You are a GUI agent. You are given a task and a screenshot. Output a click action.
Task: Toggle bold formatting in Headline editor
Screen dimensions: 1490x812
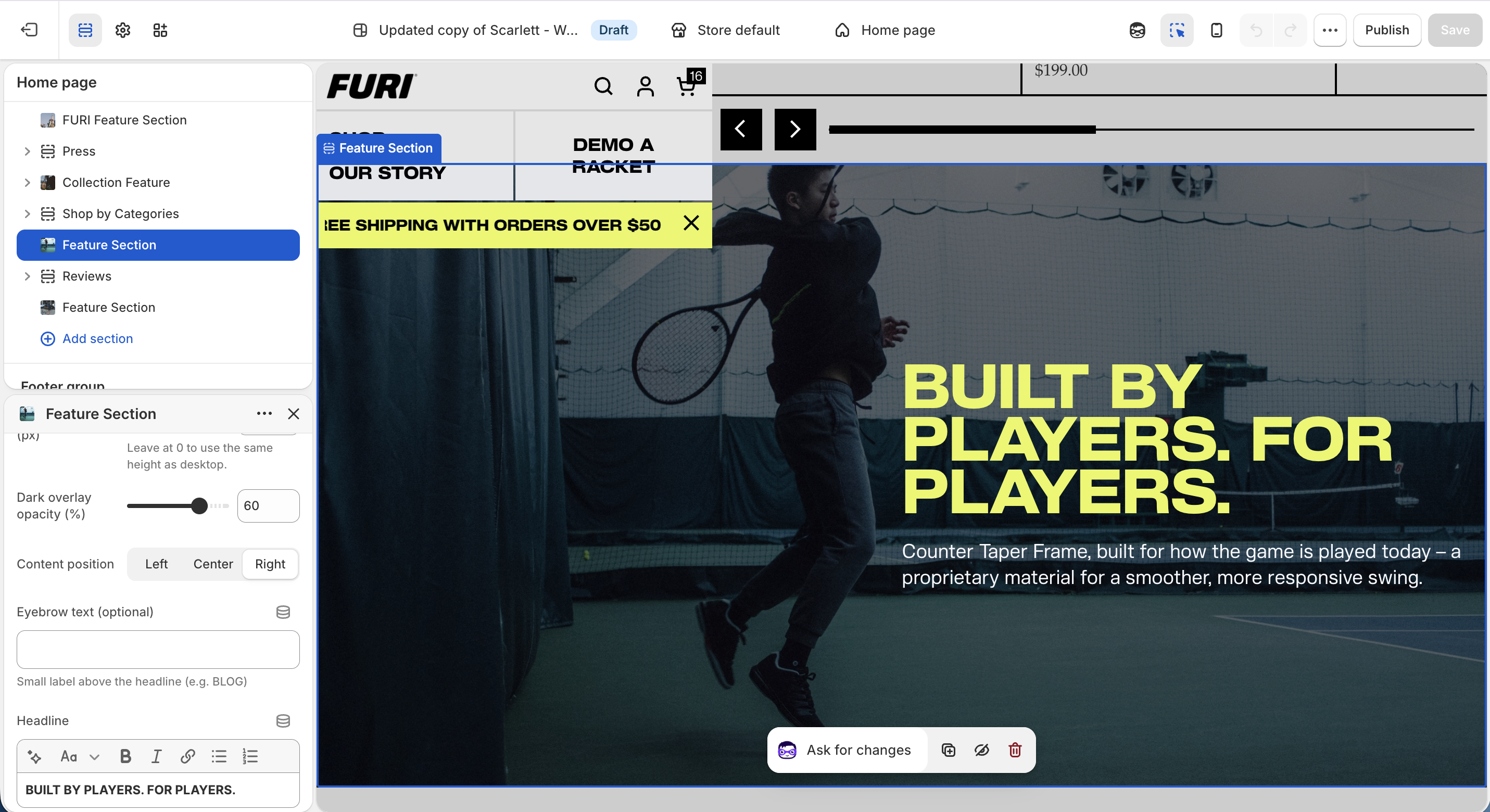click(x=125, y=756)
